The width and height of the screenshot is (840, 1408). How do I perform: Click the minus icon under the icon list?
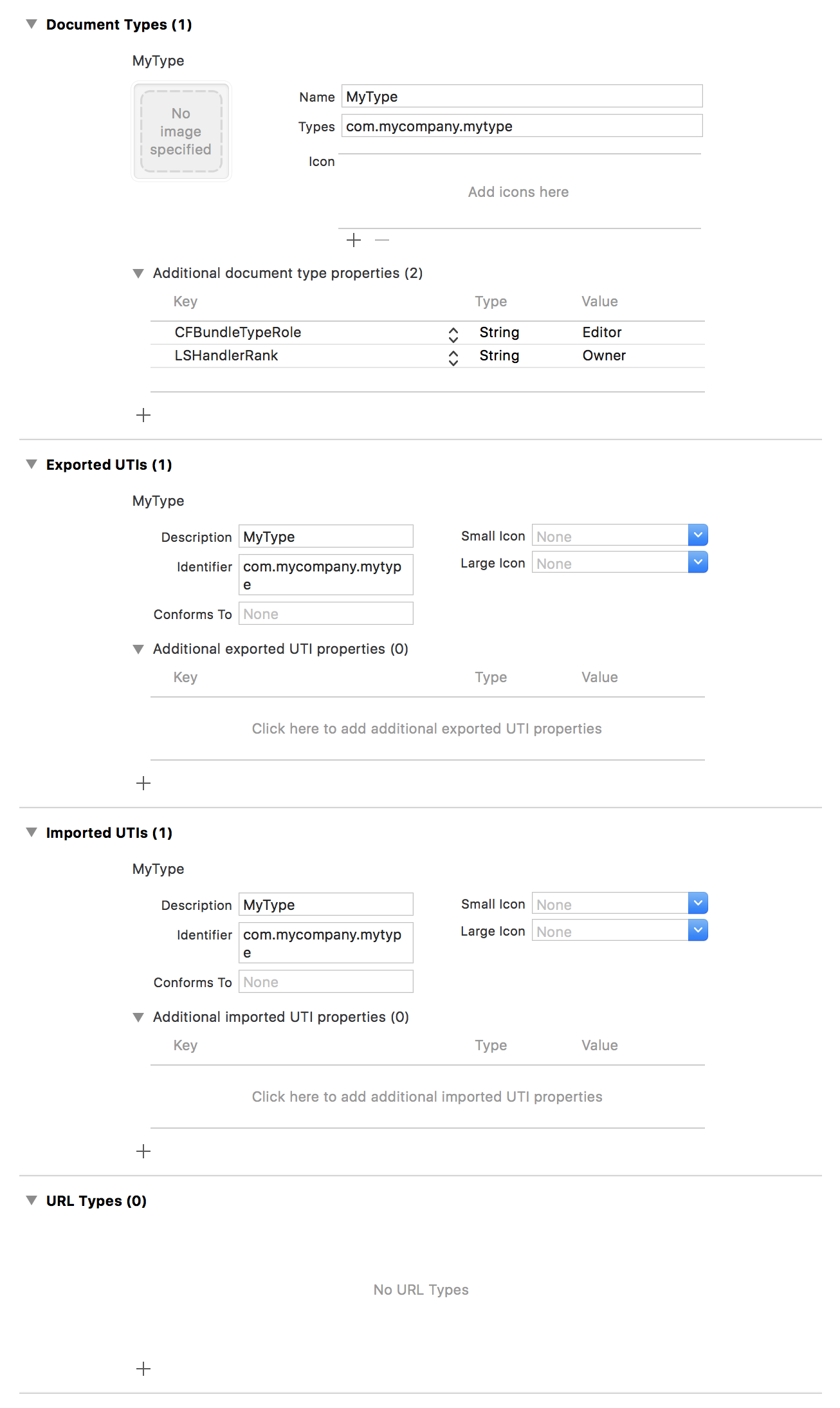382,240
